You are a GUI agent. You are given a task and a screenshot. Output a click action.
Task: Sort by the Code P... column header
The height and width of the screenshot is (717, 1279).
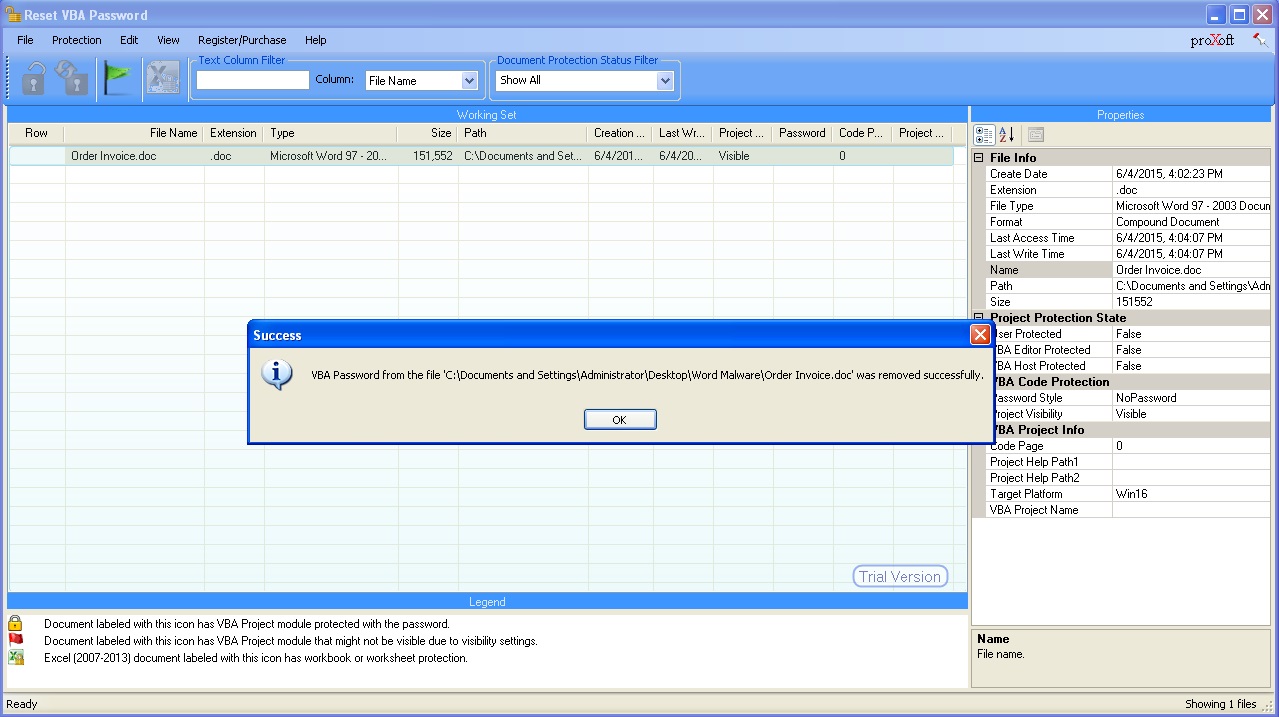pyautogui.click(x=861, y=133)
